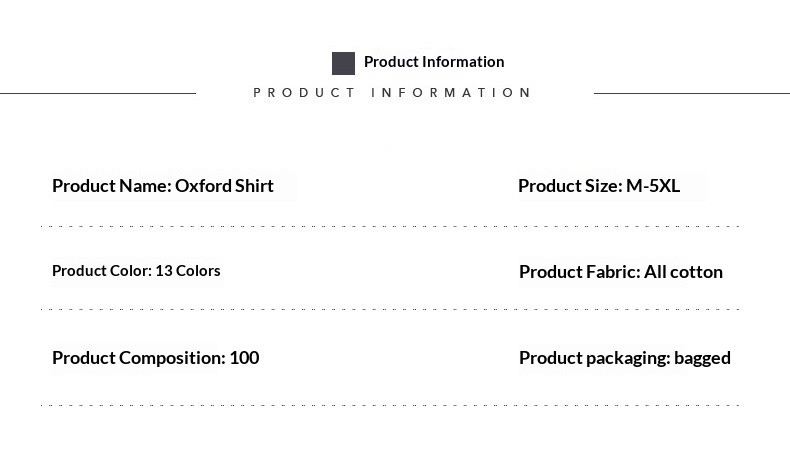Select the spaced uppercase "PRODUCT INFORMATION" subtitle
Viewport: 790px width, 459px height.
[x=392, y=93]
